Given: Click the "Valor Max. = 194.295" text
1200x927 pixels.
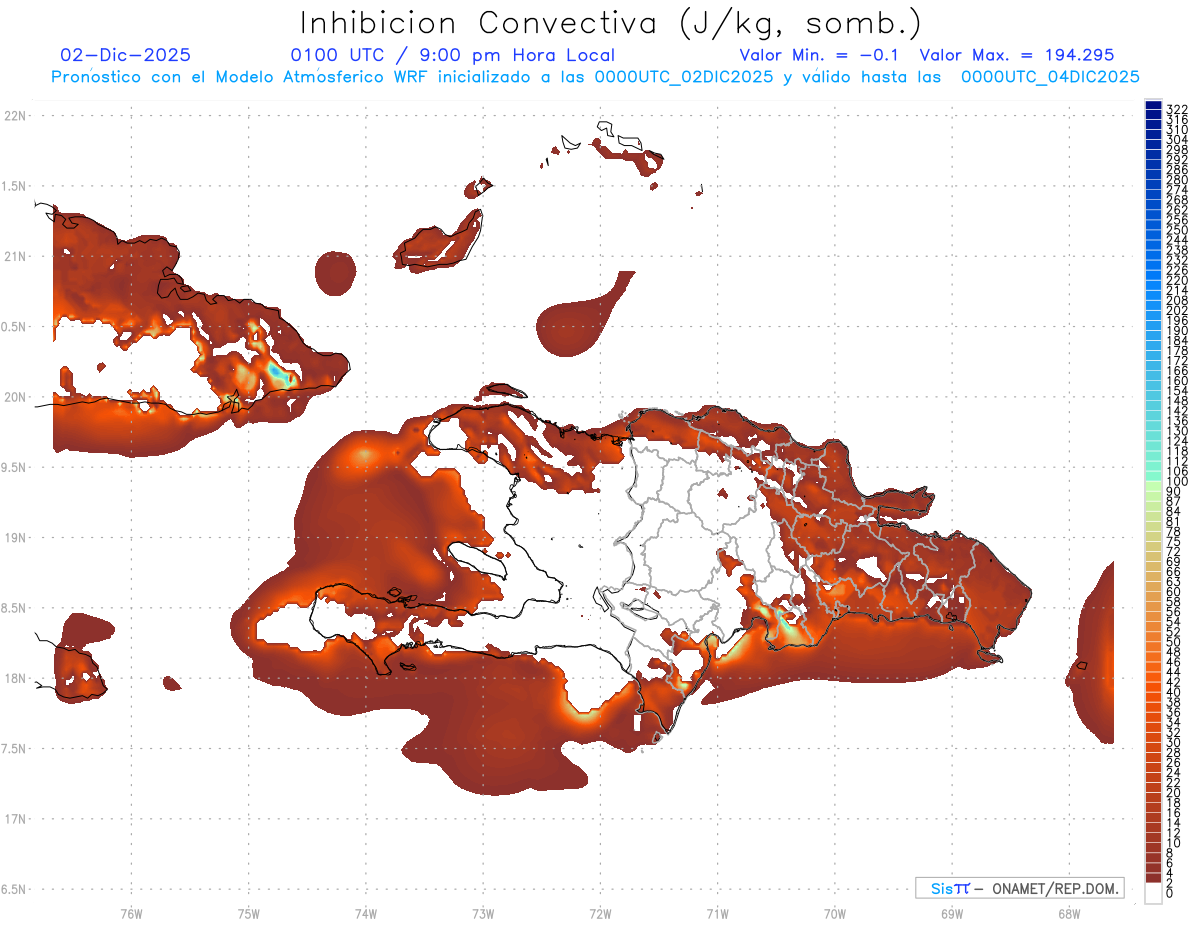Looking at the screenshot, I should pyautogui.click(x=1017, y=56).
